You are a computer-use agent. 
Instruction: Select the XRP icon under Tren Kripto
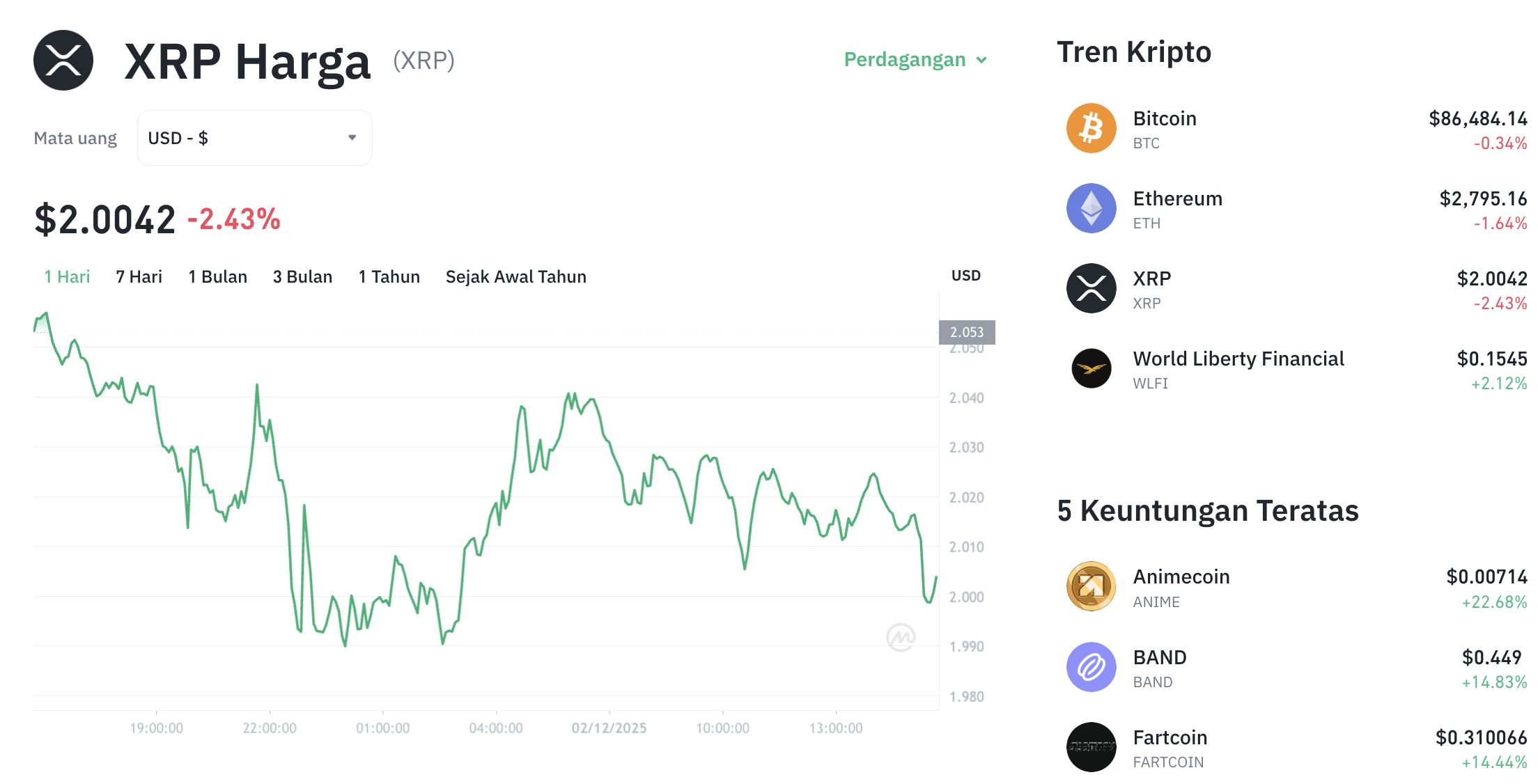click(1091, 288)
